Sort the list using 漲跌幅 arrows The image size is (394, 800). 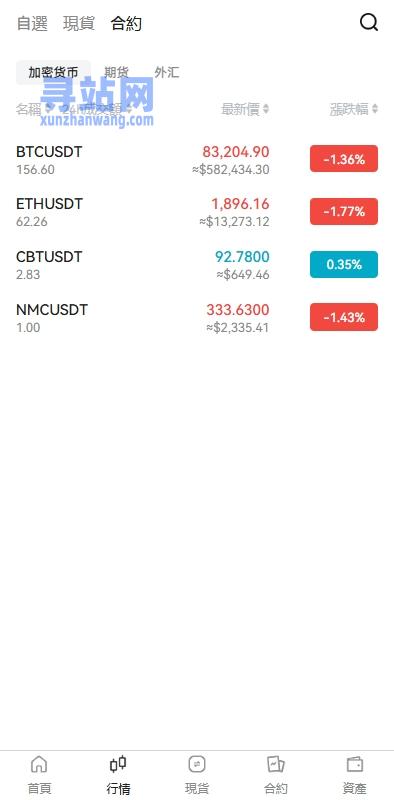[375, 109]
